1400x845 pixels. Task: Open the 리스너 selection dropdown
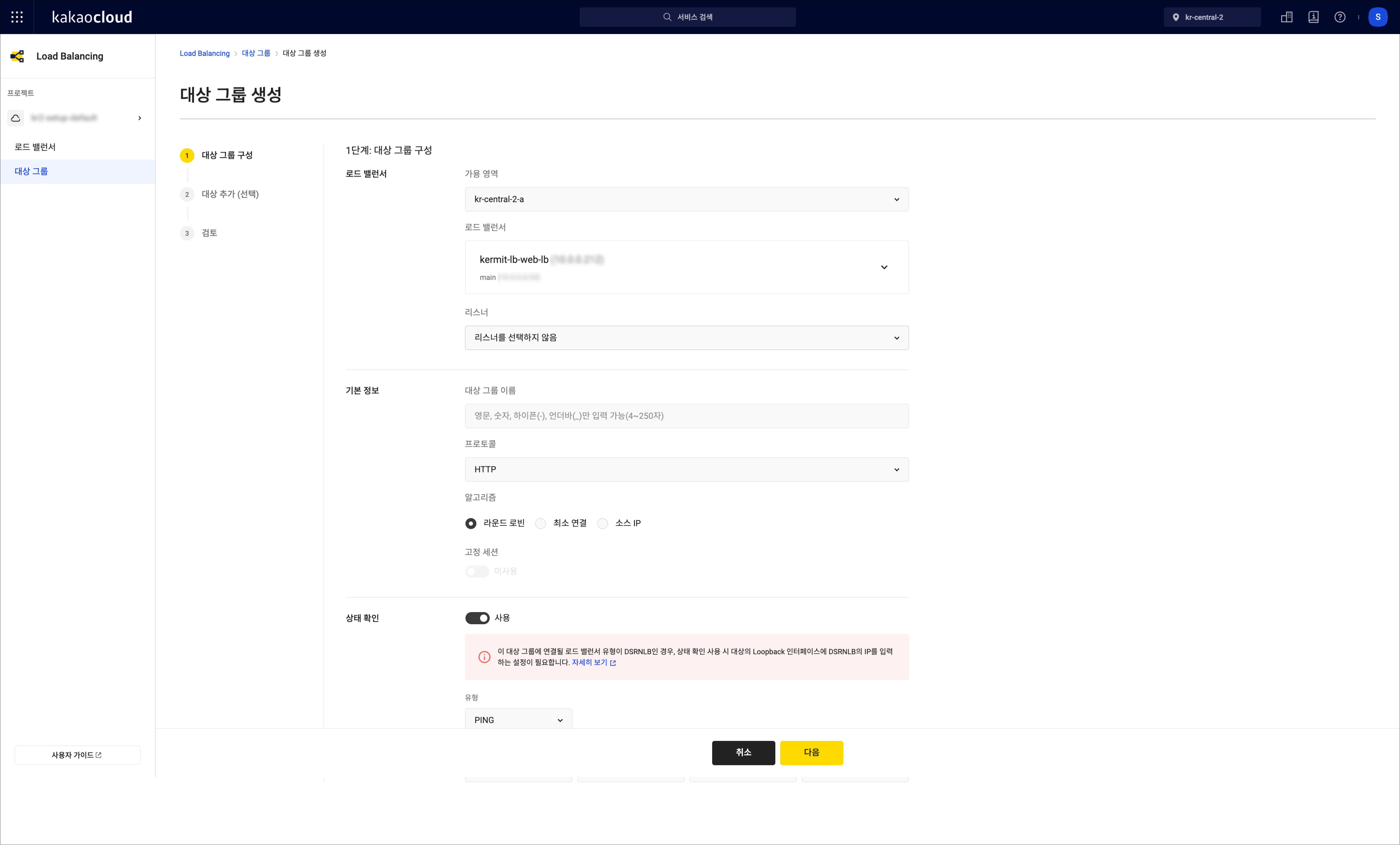coord(686,338)
